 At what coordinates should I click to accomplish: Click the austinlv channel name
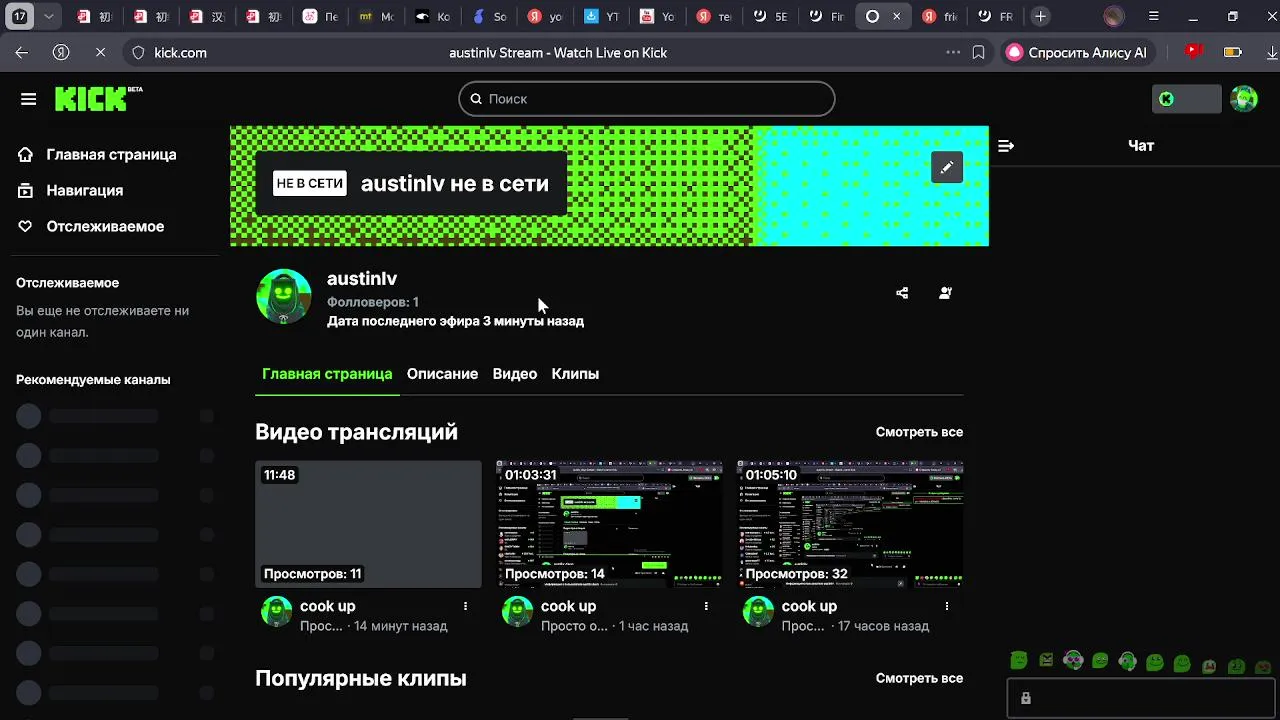coord(362,279)
